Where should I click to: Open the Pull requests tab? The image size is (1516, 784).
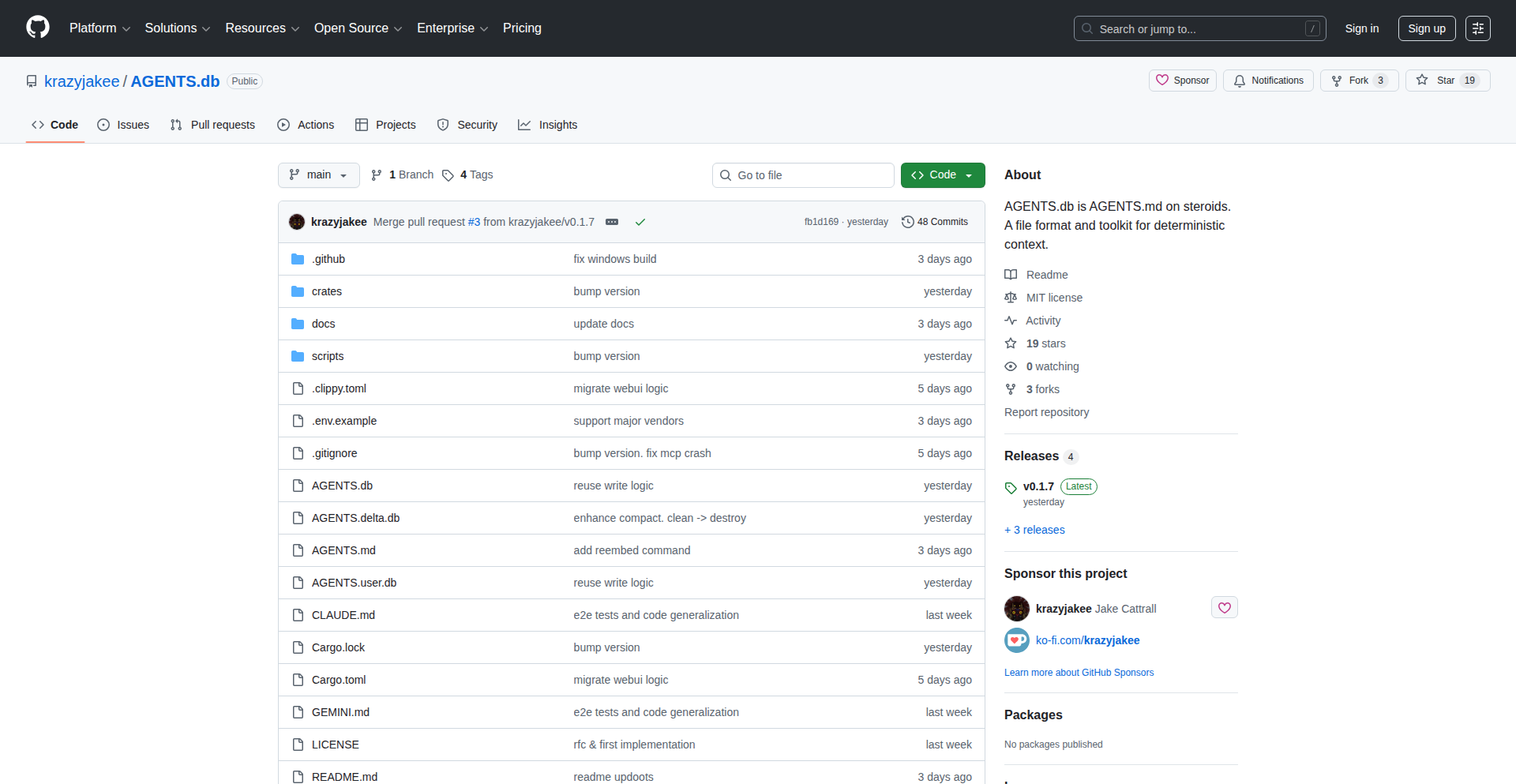(x=213, y=125)
